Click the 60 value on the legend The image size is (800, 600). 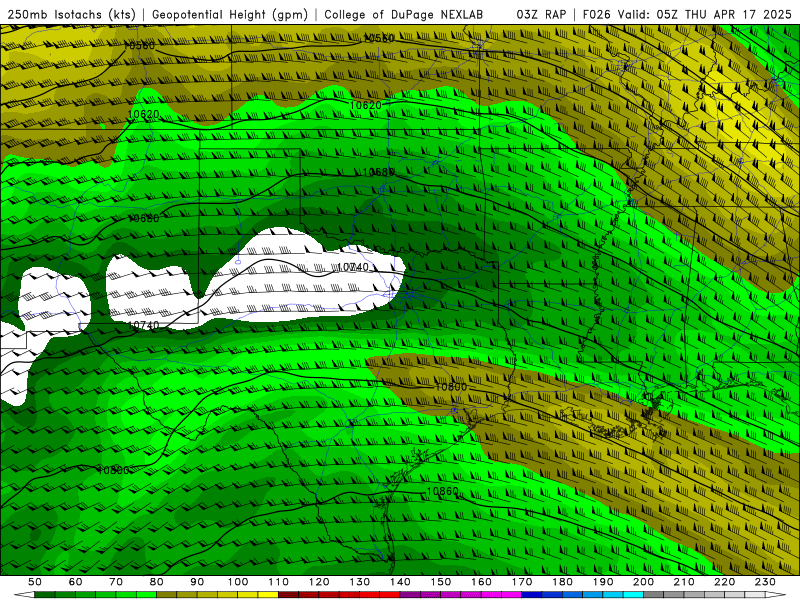click(76, 582)
